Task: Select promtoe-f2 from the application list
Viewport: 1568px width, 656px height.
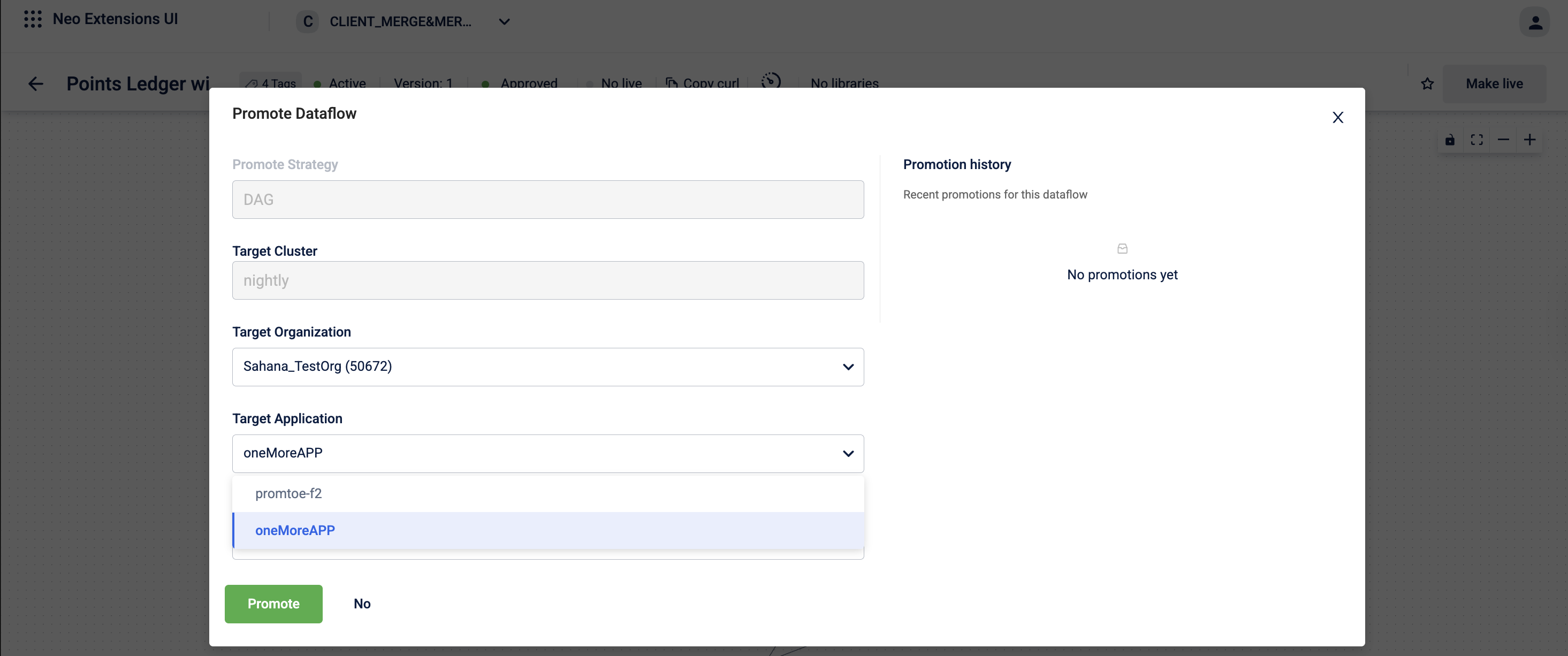Action: 288,493
